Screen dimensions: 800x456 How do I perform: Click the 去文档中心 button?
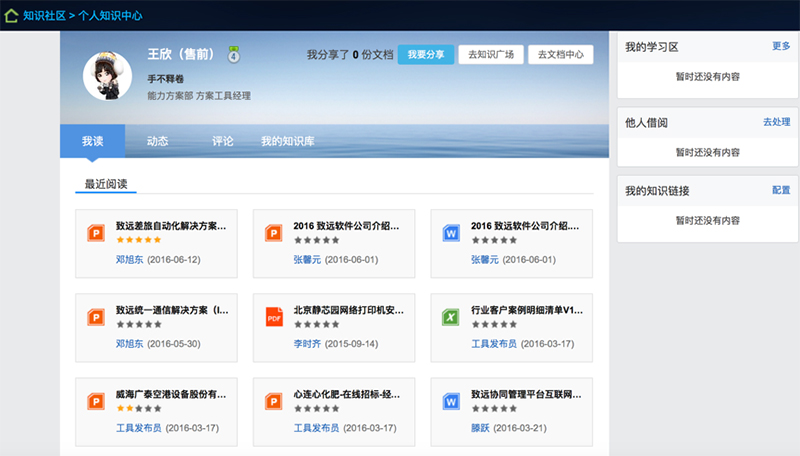click(x=561, y=55)
